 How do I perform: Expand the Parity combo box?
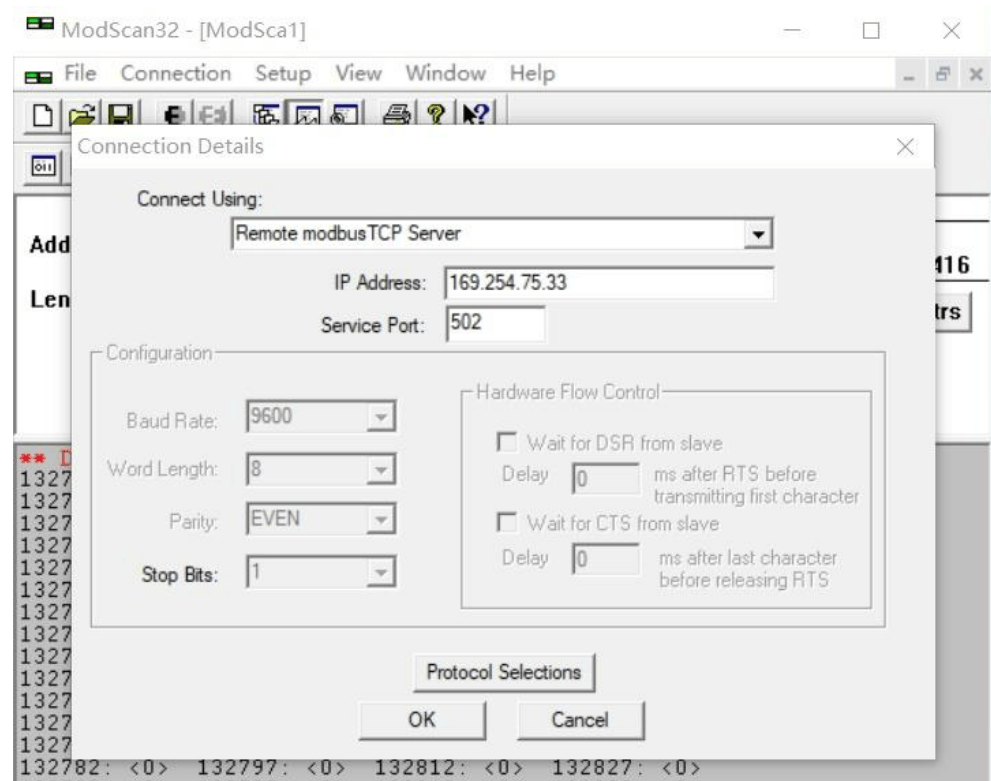pos(380,519)
